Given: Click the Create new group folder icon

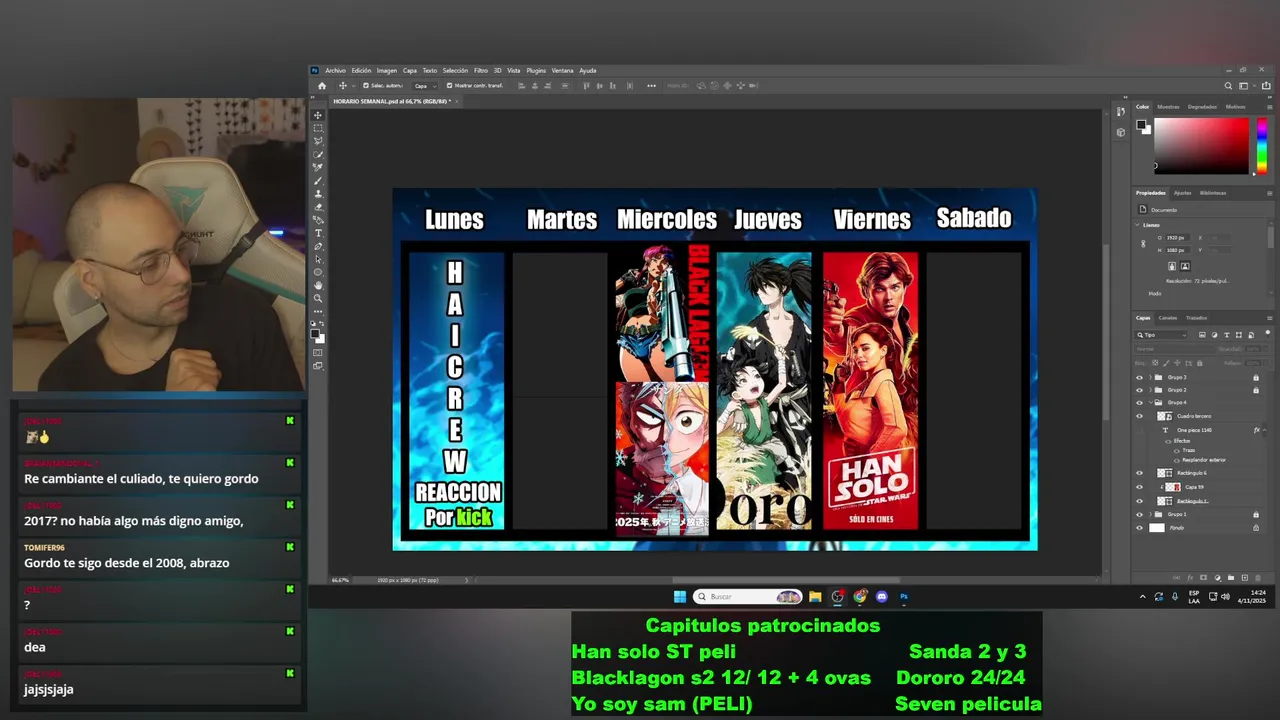Looking at the screenshot, I should [x=1231, y=577].
